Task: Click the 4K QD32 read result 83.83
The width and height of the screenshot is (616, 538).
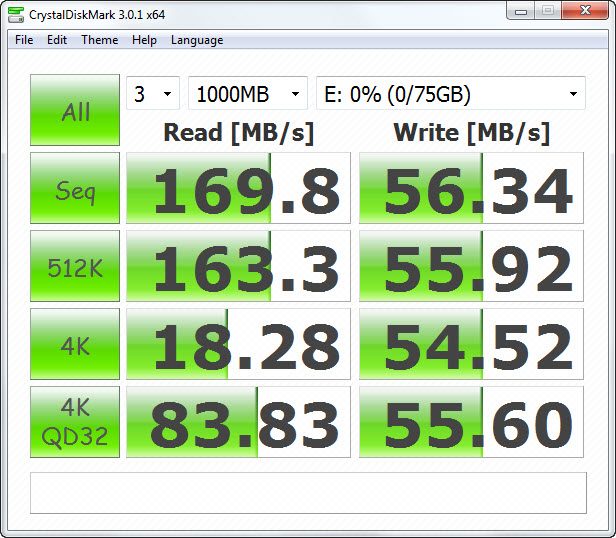Action: pyautogui.click(x=238, y=422)
